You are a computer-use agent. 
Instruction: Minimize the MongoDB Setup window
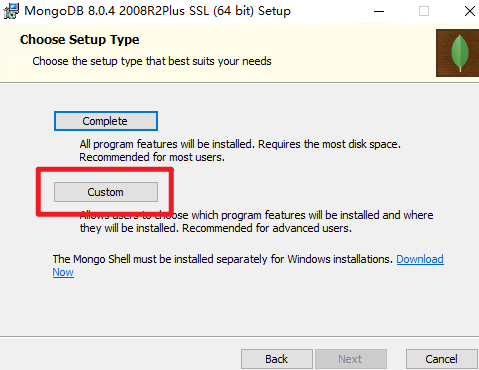(379, 11)
